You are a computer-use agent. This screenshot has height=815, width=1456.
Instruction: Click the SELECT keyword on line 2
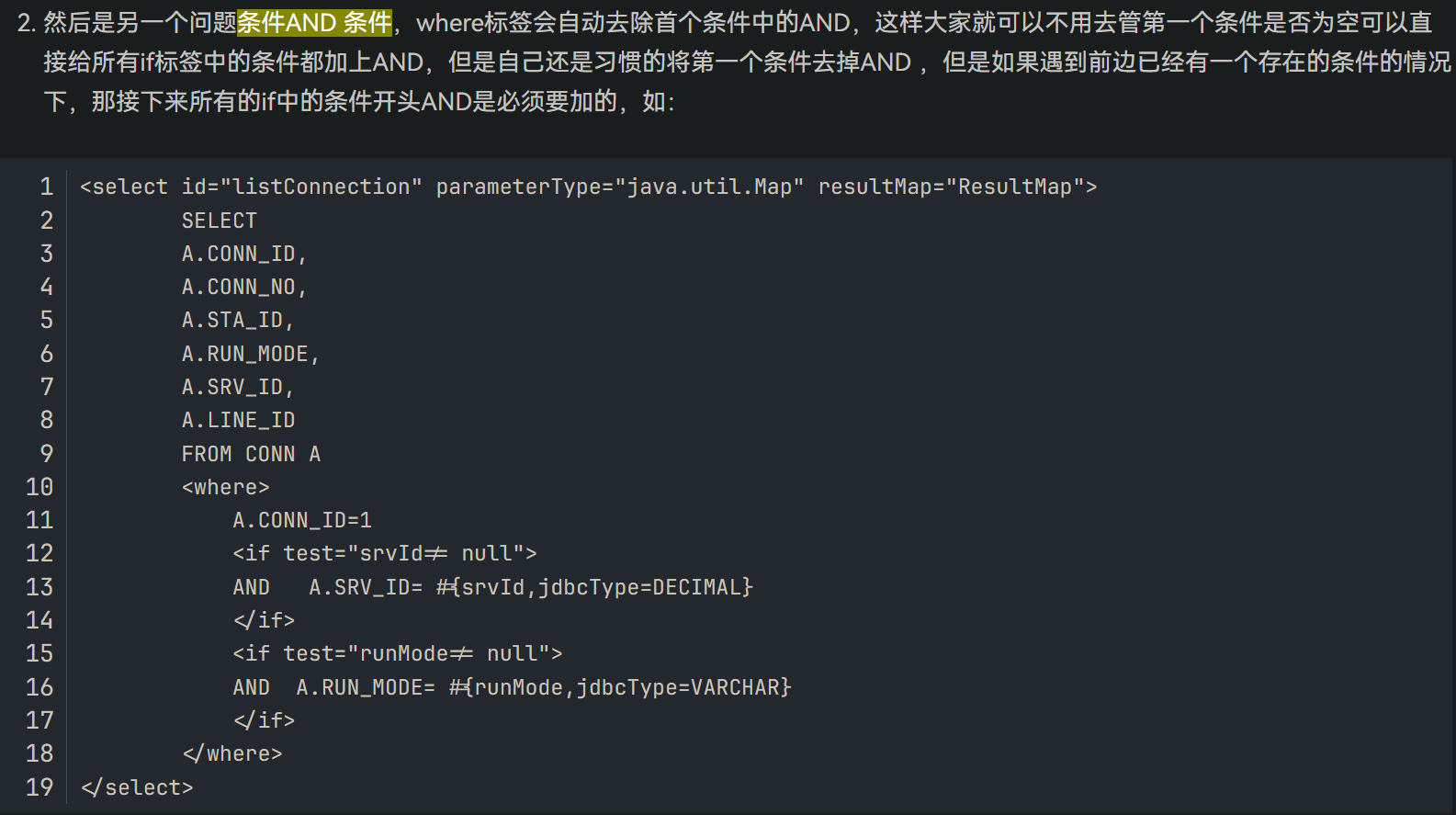[x=220, y=221]
